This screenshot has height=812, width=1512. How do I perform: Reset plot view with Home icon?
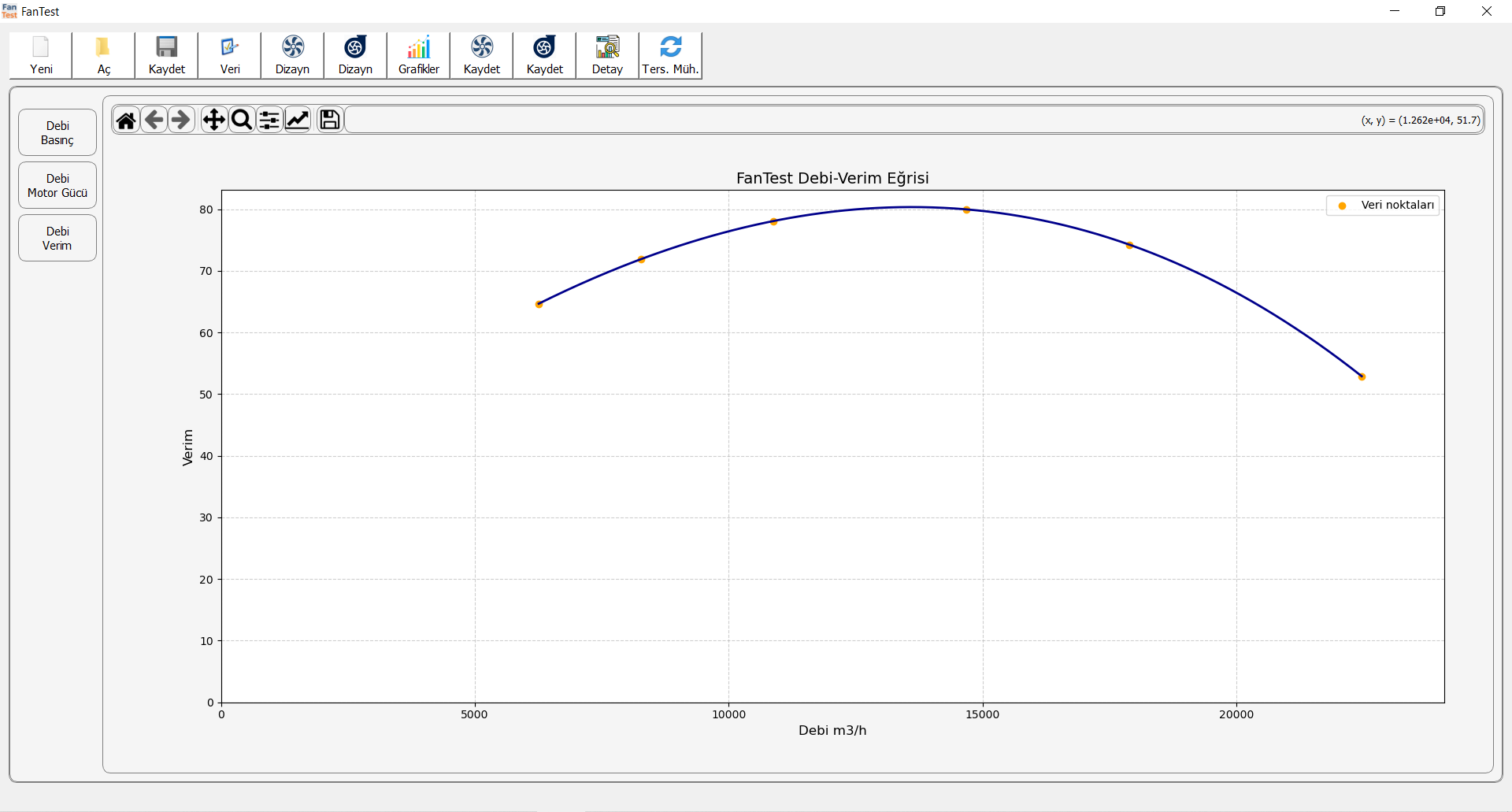[x=126, y=120]
